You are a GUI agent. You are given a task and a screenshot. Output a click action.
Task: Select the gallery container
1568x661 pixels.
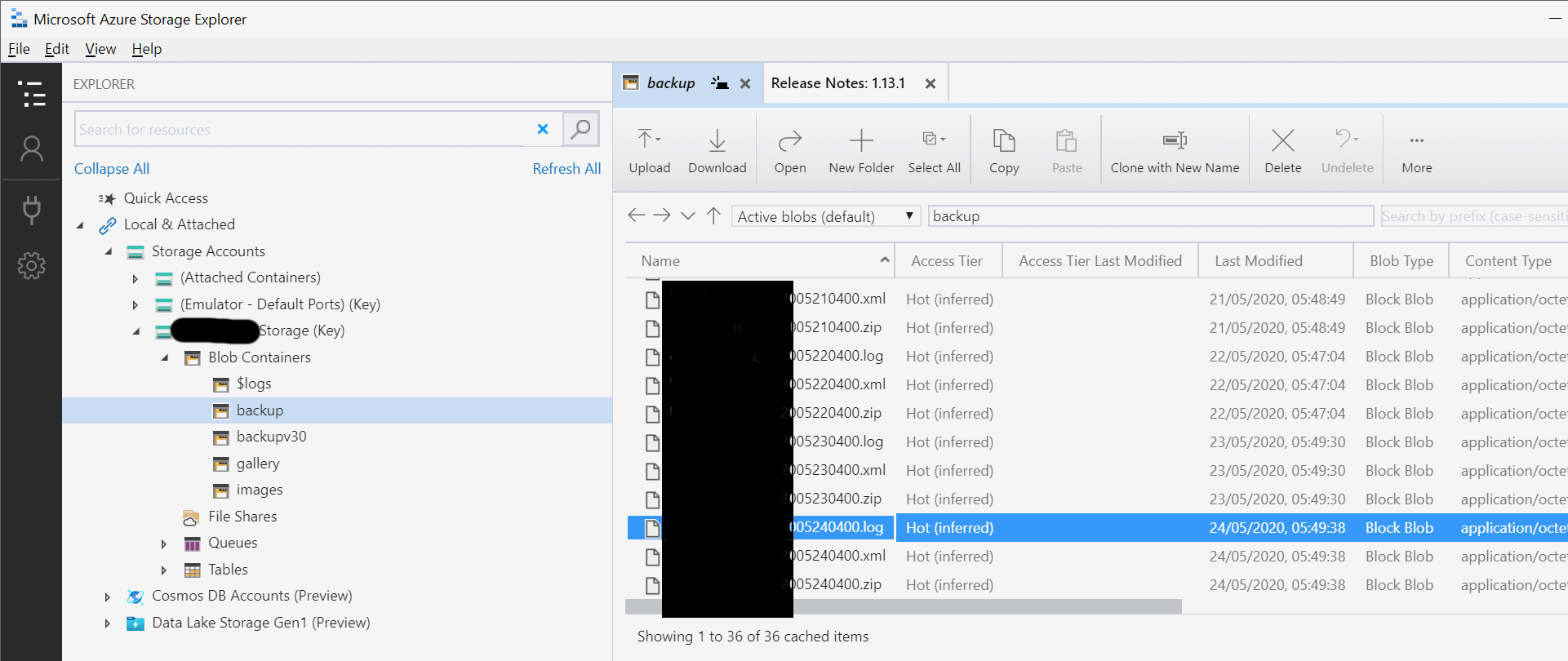pos(258,464)
